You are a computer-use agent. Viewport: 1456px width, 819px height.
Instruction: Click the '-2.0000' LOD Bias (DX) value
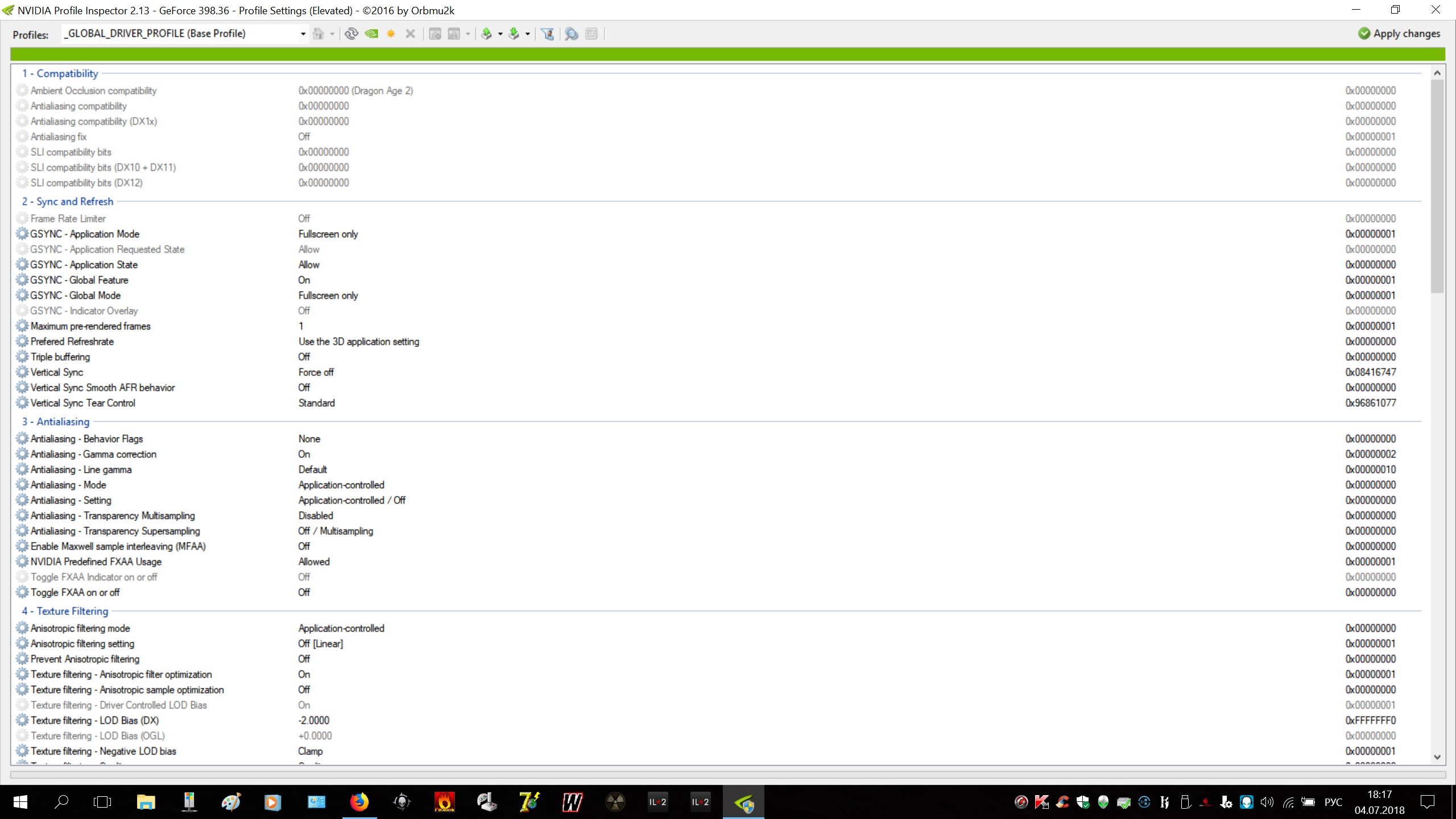click(314, 720)
